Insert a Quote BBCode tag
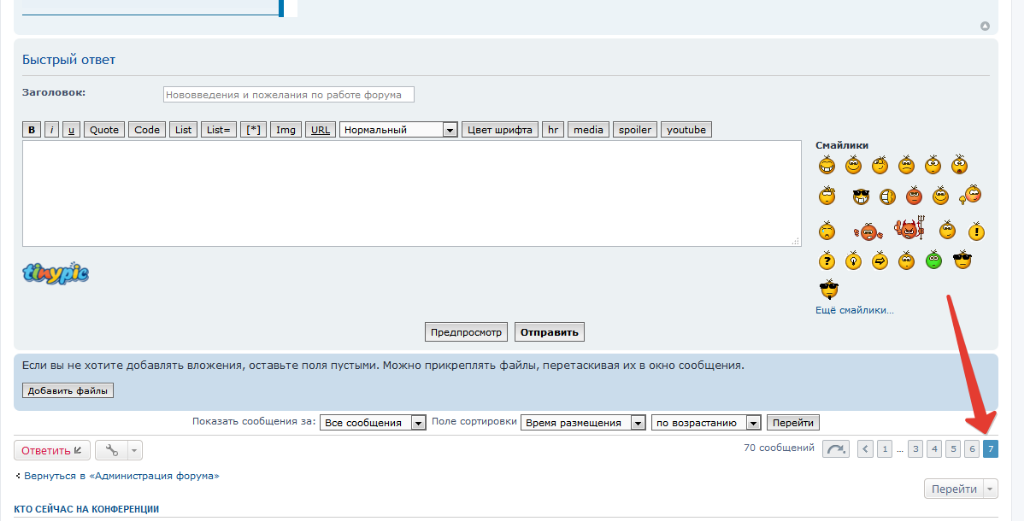Image resolution: width=1024 pixels, height=521 pixels. [104, 130]
